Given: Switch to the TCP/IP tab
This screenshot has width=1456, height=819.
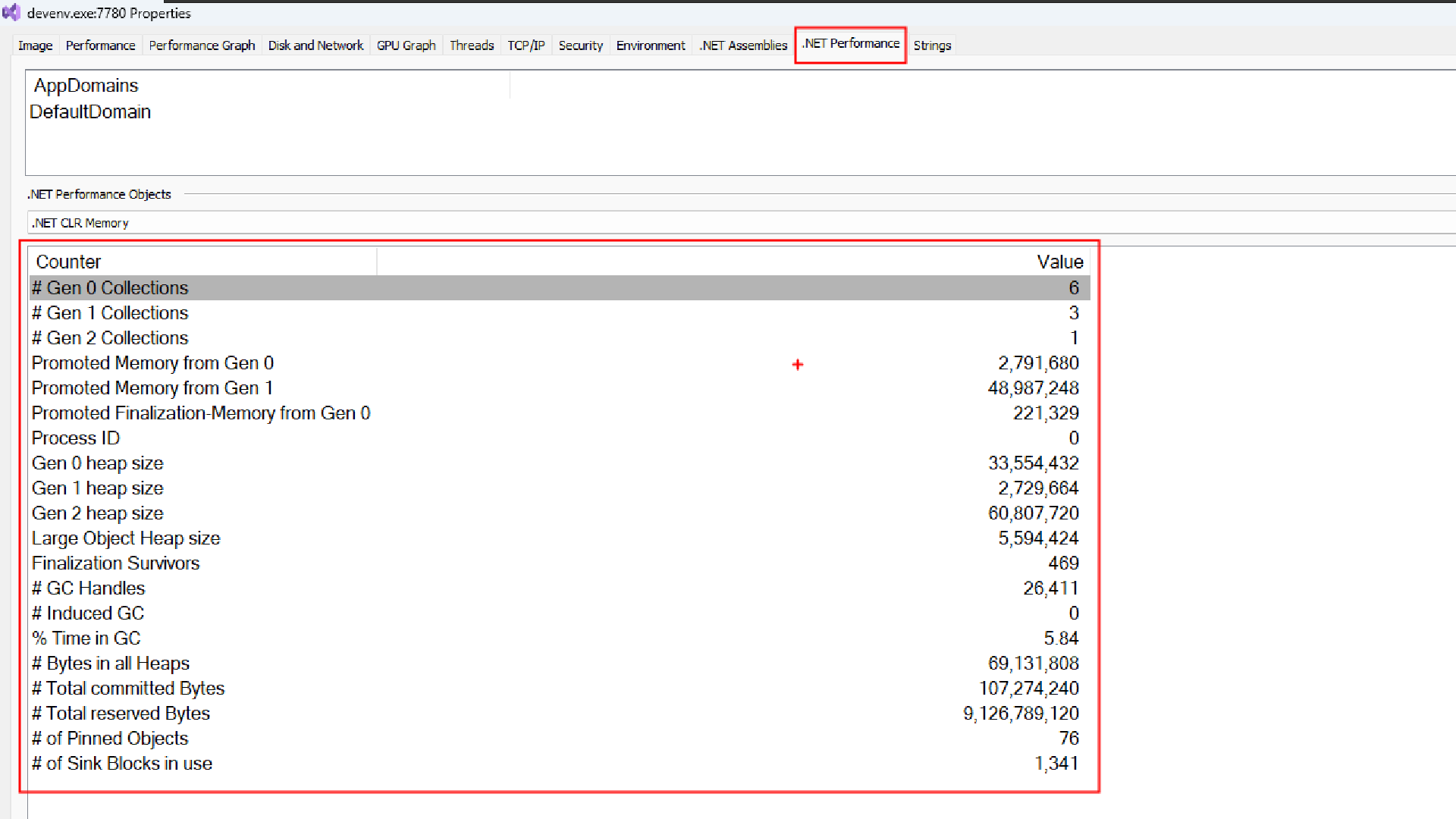Looking at the screenshot, I should pos(526,45).
